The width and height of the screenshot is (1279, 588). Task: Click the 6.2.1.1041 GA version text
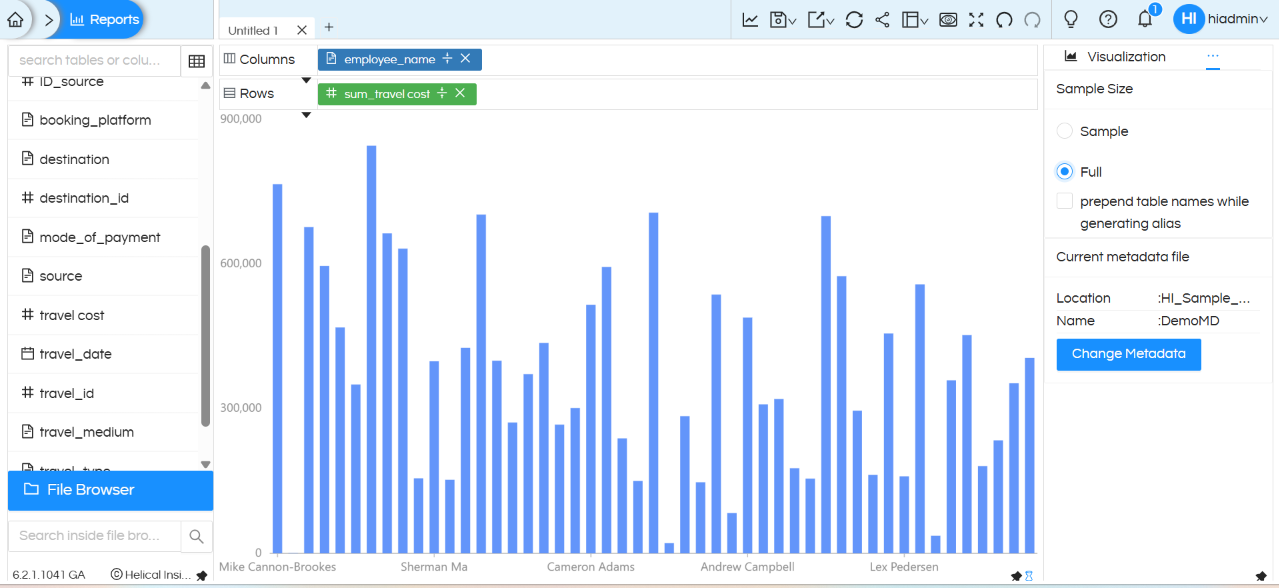(x=49, y=575)
